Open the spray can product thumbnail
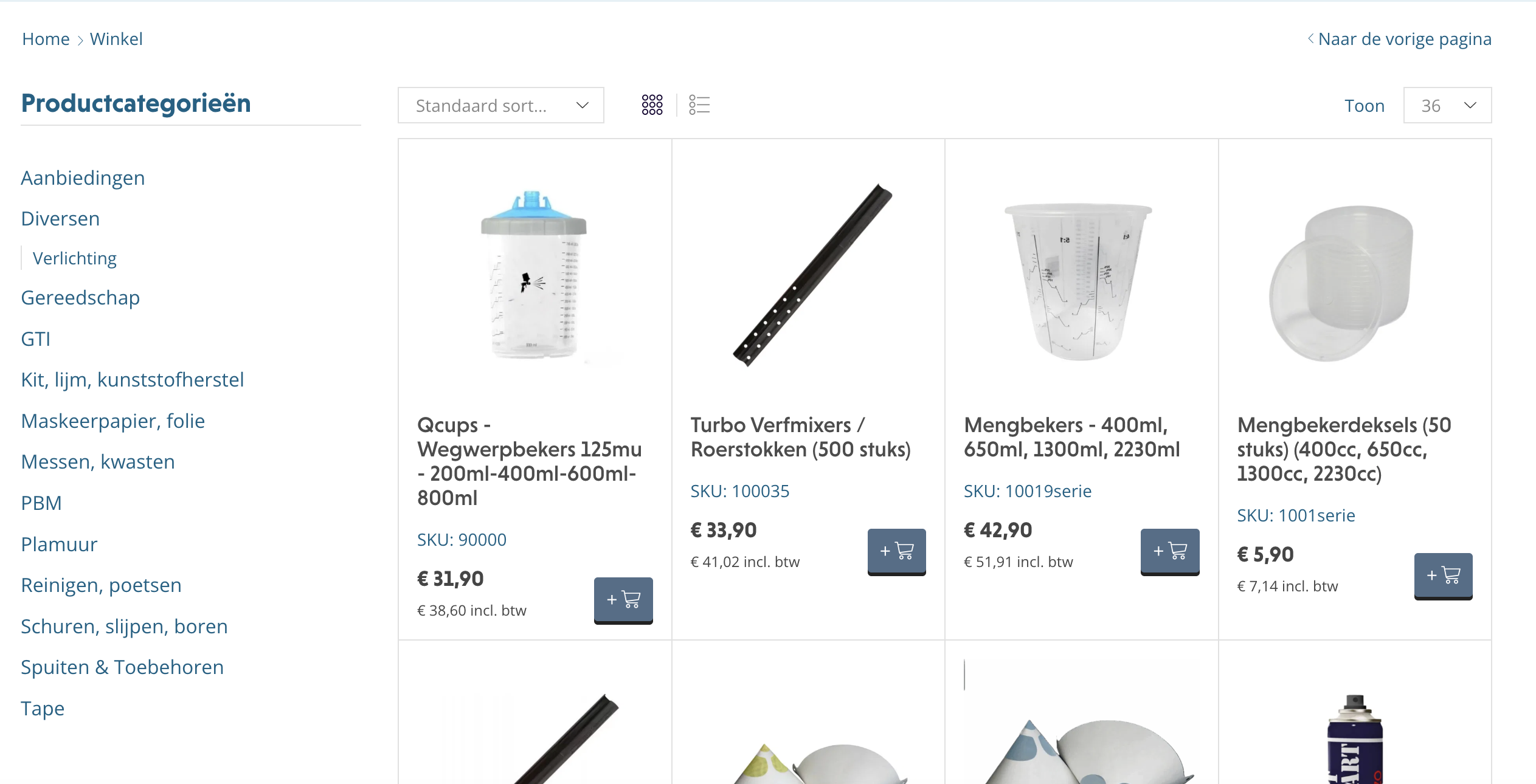The height and width of the screenshot is (784, 1536). coord(1355,738)
